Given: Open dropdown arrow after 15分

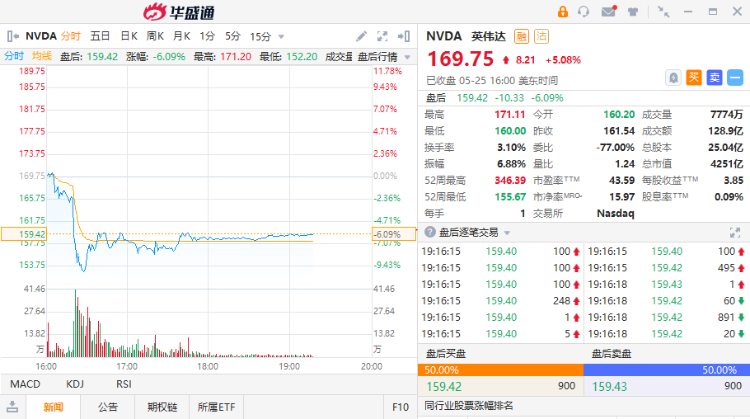Looking at the screenshot, I should 281,37.
